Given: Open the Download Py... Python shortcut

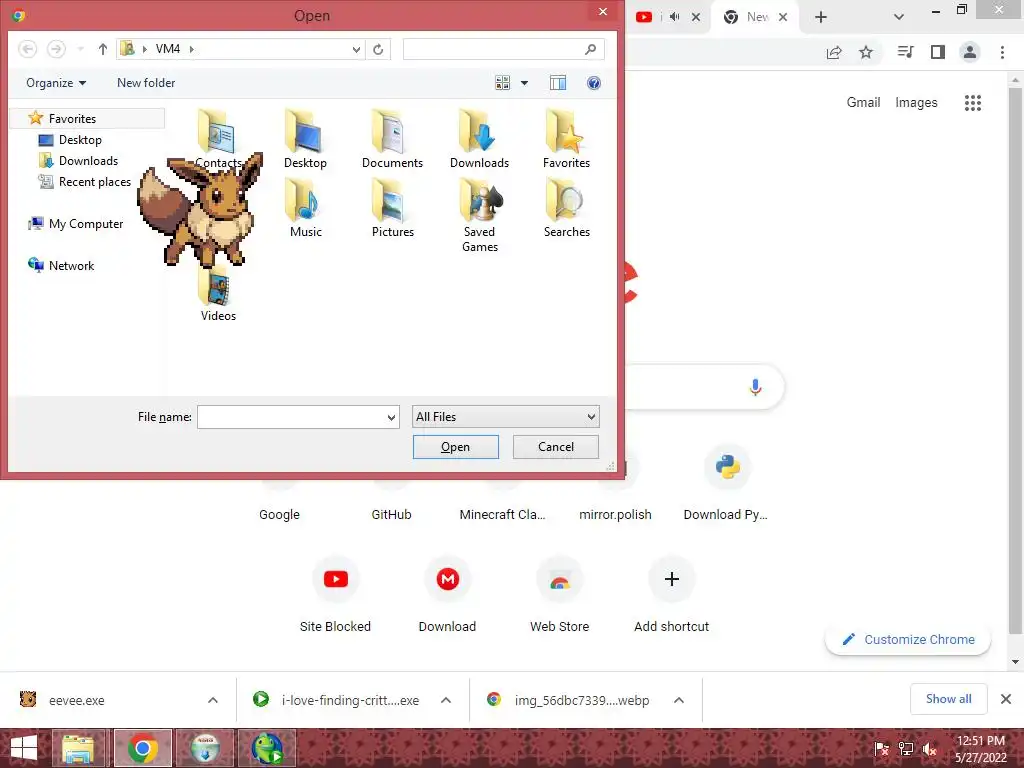Looking at the screenshot, I should tap(727, 483).
